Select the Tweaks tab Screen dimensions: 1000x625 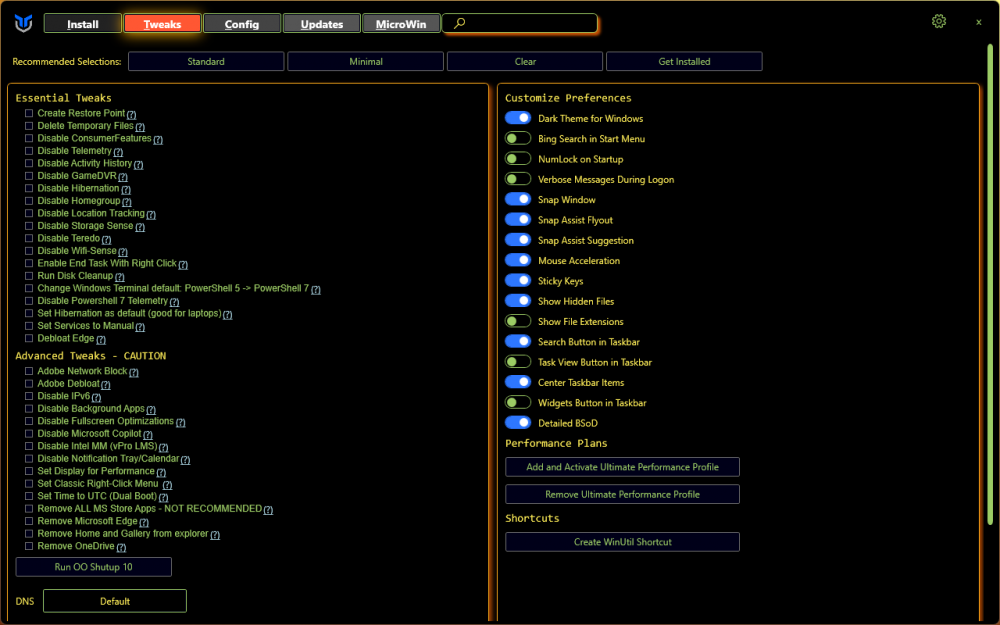click(163, 24)
